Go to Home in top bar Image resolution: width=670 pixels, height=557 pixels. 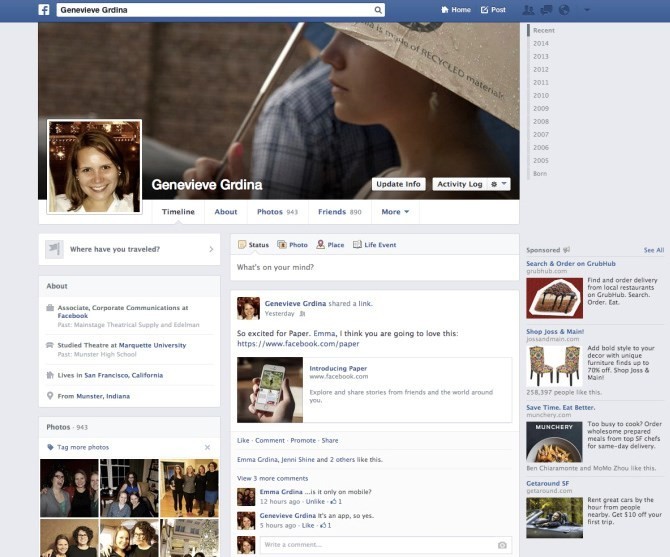pos(456,10)
